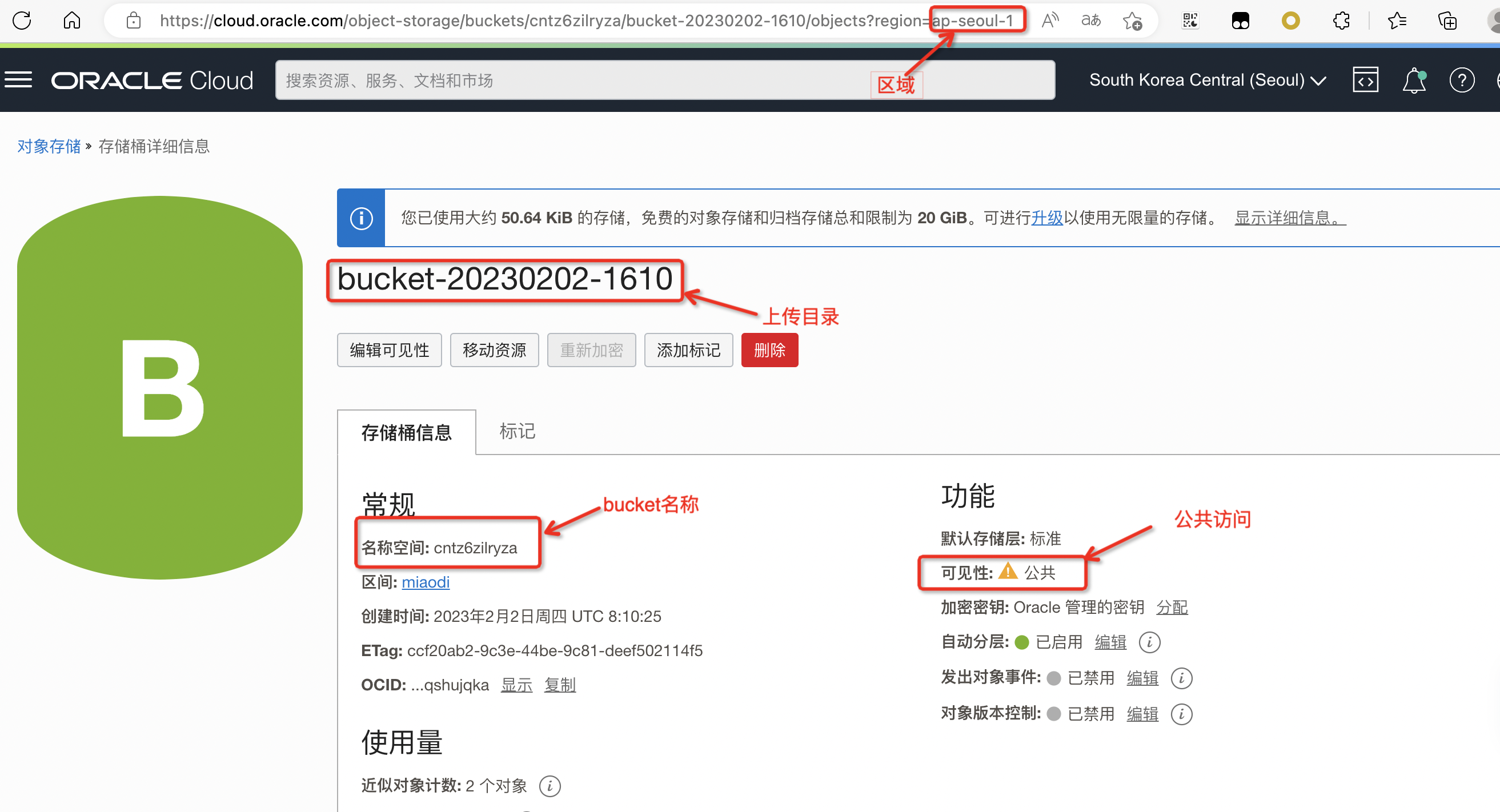Select the 存储桶信息 tab
1500x812 pixels.
point(407,432)
